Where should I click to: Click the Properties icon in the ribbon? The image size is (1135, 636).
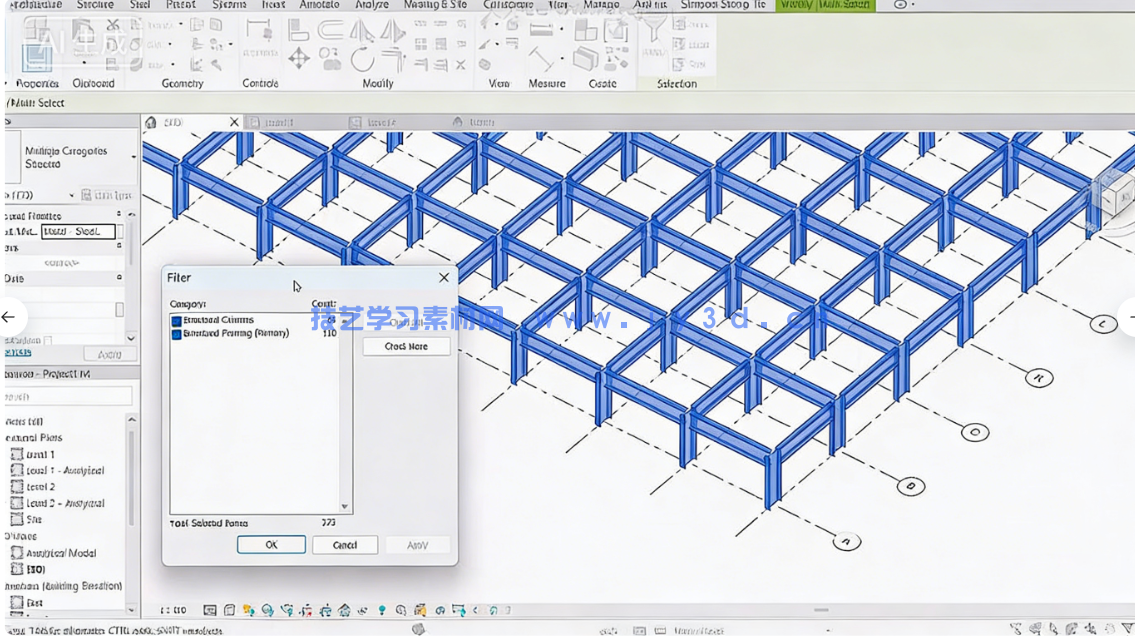pos(36,56)
